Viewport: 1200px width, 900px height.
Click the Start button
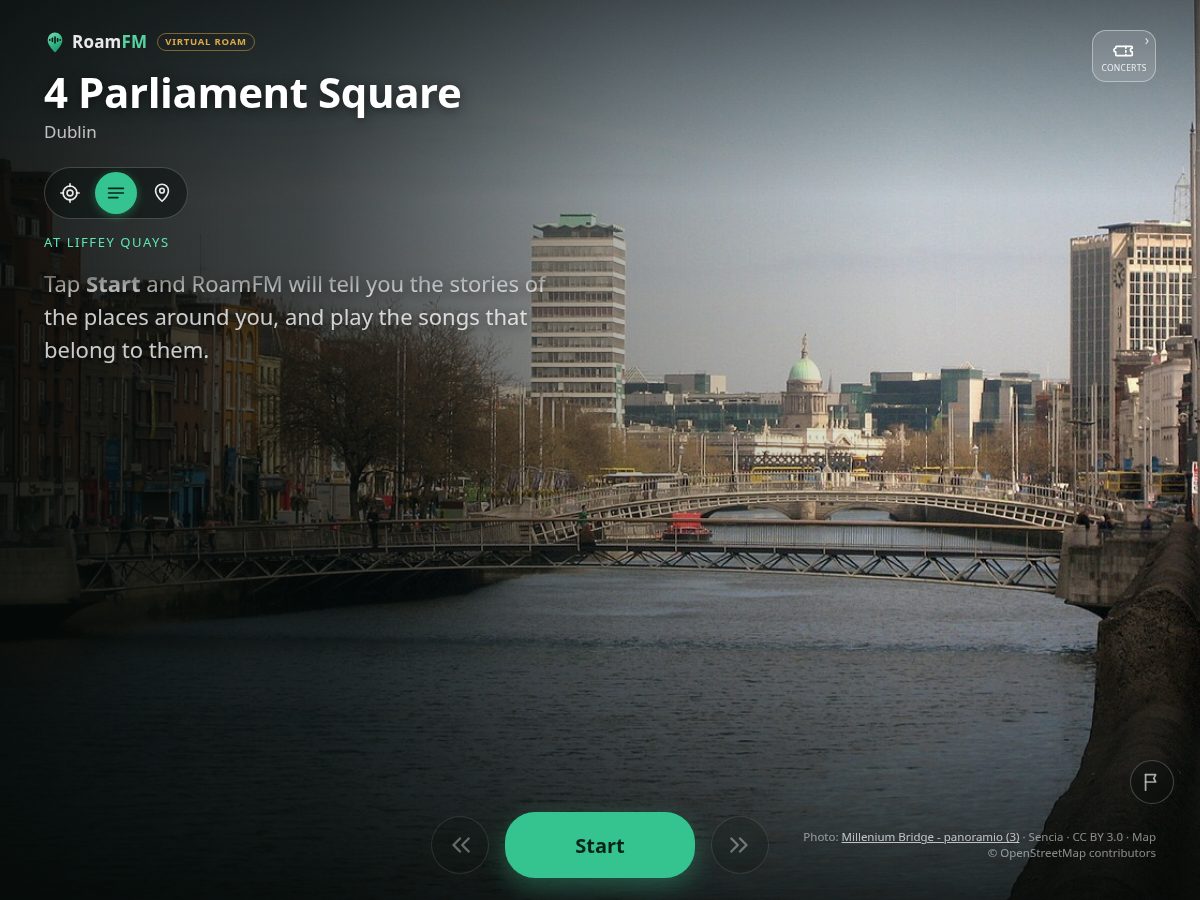point(600,845)
